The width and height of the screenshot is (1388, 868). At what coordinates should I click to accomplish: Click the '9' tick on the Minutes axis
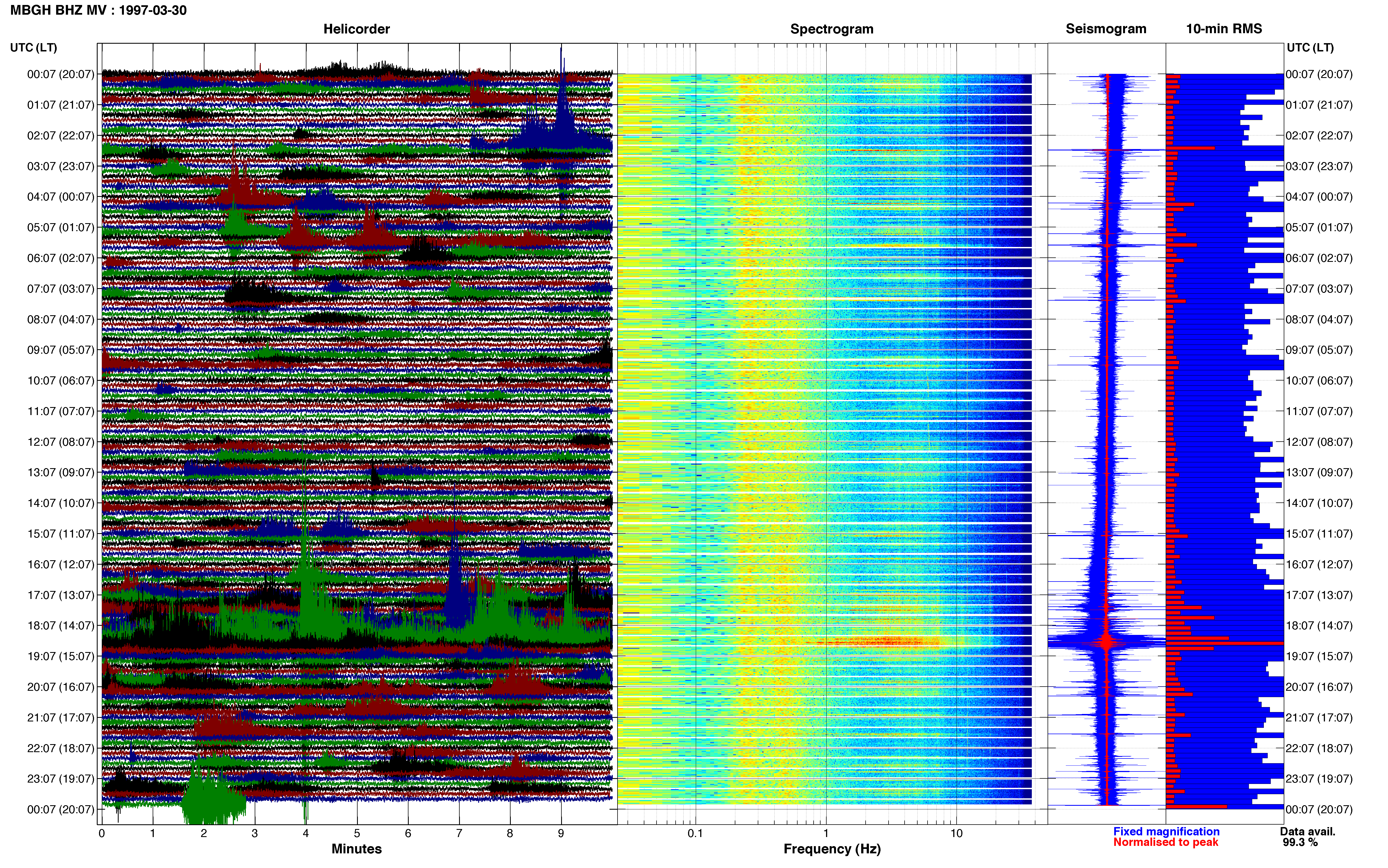click(x=561, y=833)
